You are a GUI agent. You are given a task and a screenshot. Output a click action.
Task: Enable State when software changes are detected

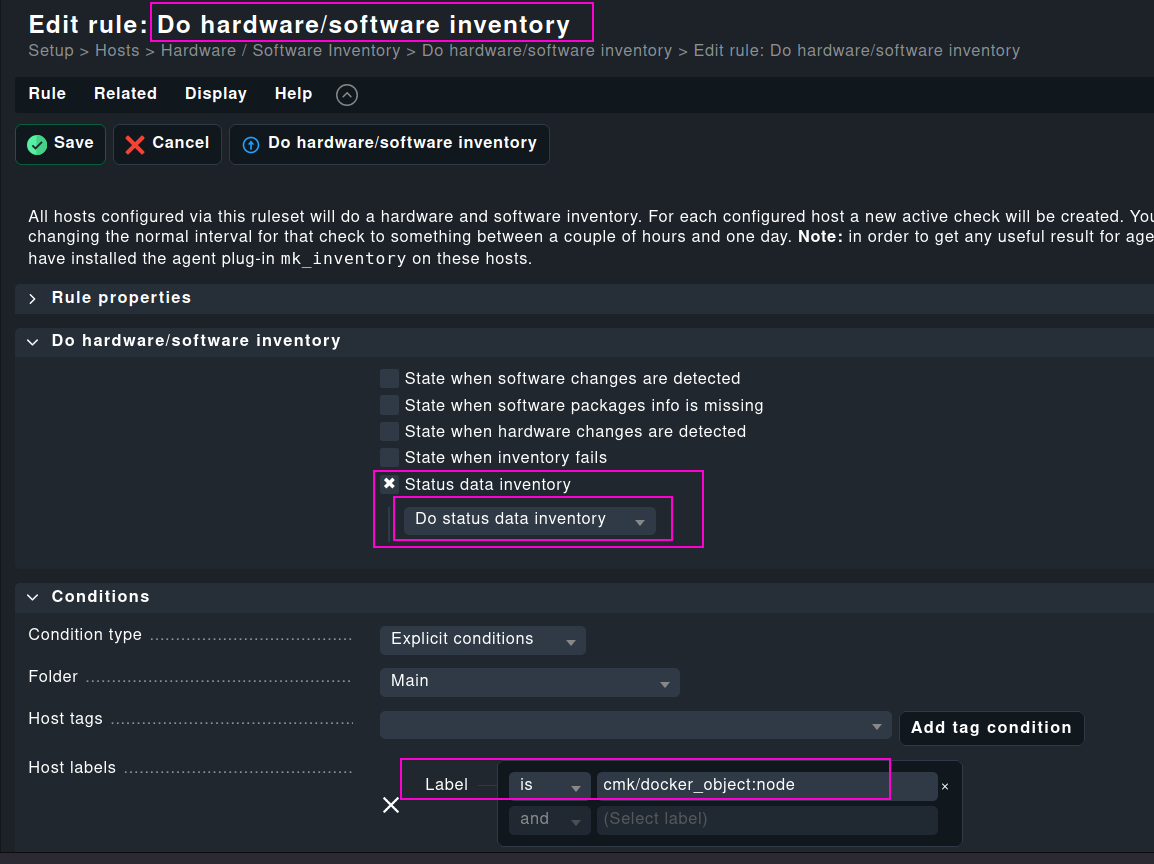coord(388,378)
